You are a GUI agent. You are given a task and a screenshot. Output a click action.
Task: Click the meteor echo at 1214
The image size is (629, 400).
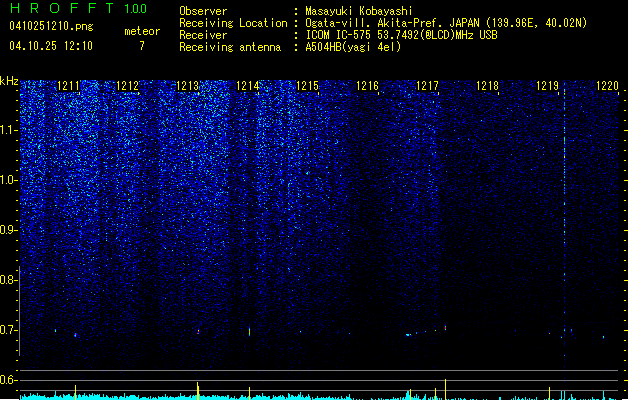[250, 331]
